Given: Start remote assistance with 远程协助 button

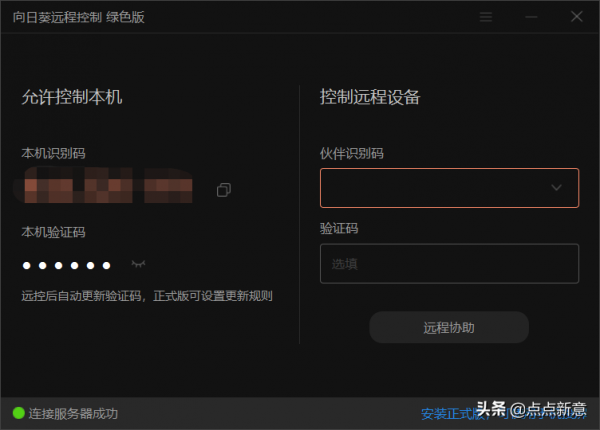Looking at the screenshot, I should point(449,327).
